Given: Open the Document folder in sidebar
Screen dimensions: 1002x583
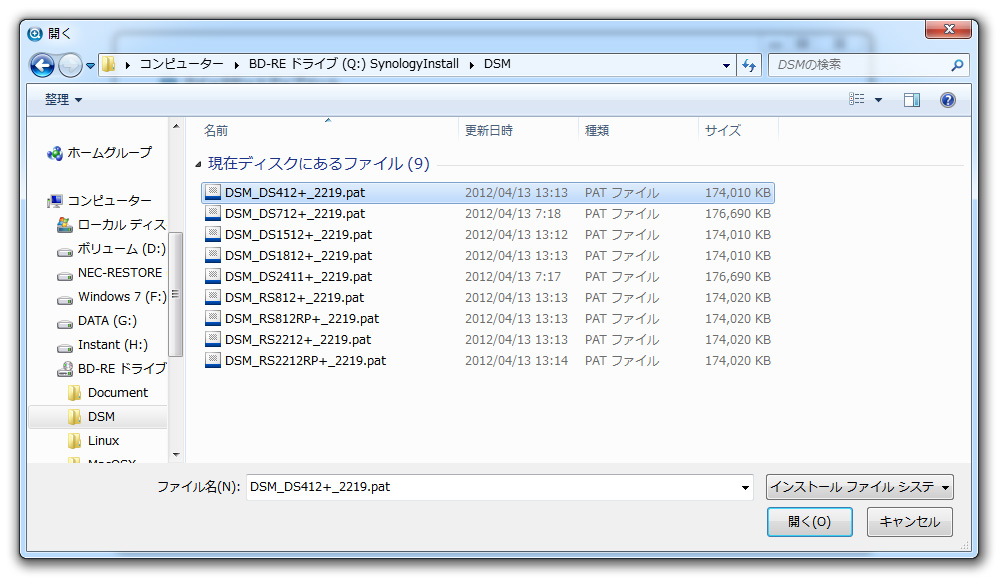Looking at the screenshot, I should (x=108, y=393).
